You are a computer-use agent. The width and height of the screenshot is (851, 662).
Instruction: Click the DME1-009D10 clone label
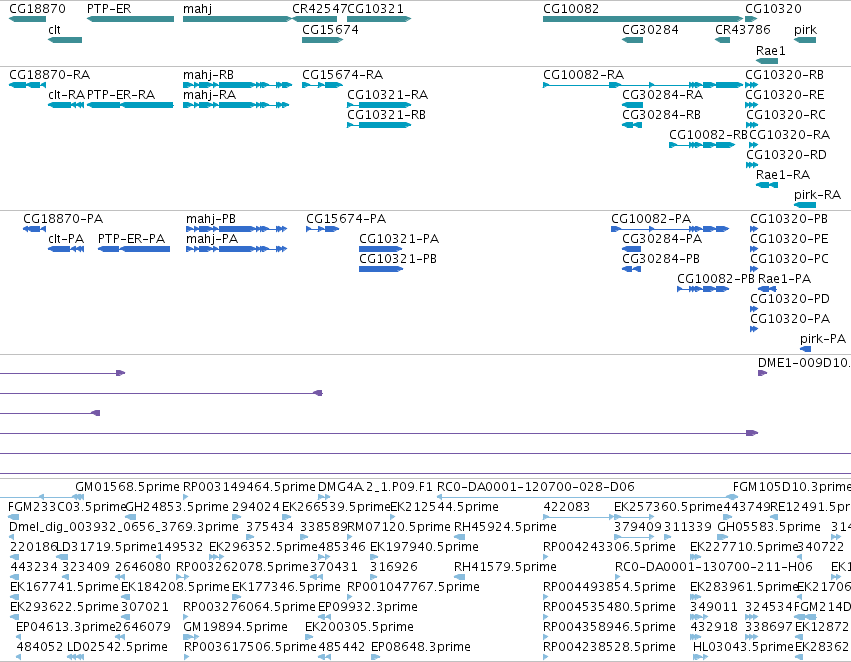point(803,363)
